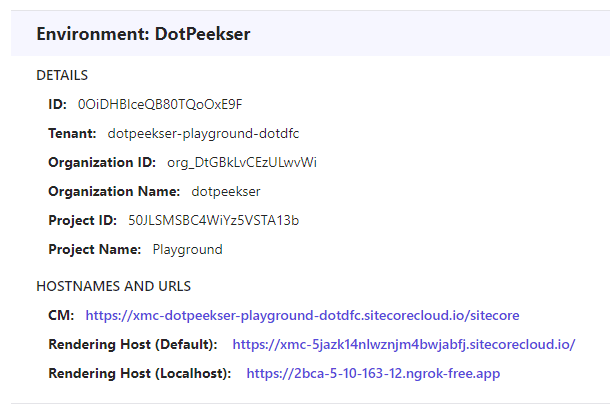
Task: Click the Organization Name value dotpeekser
Action: [226, 191]
